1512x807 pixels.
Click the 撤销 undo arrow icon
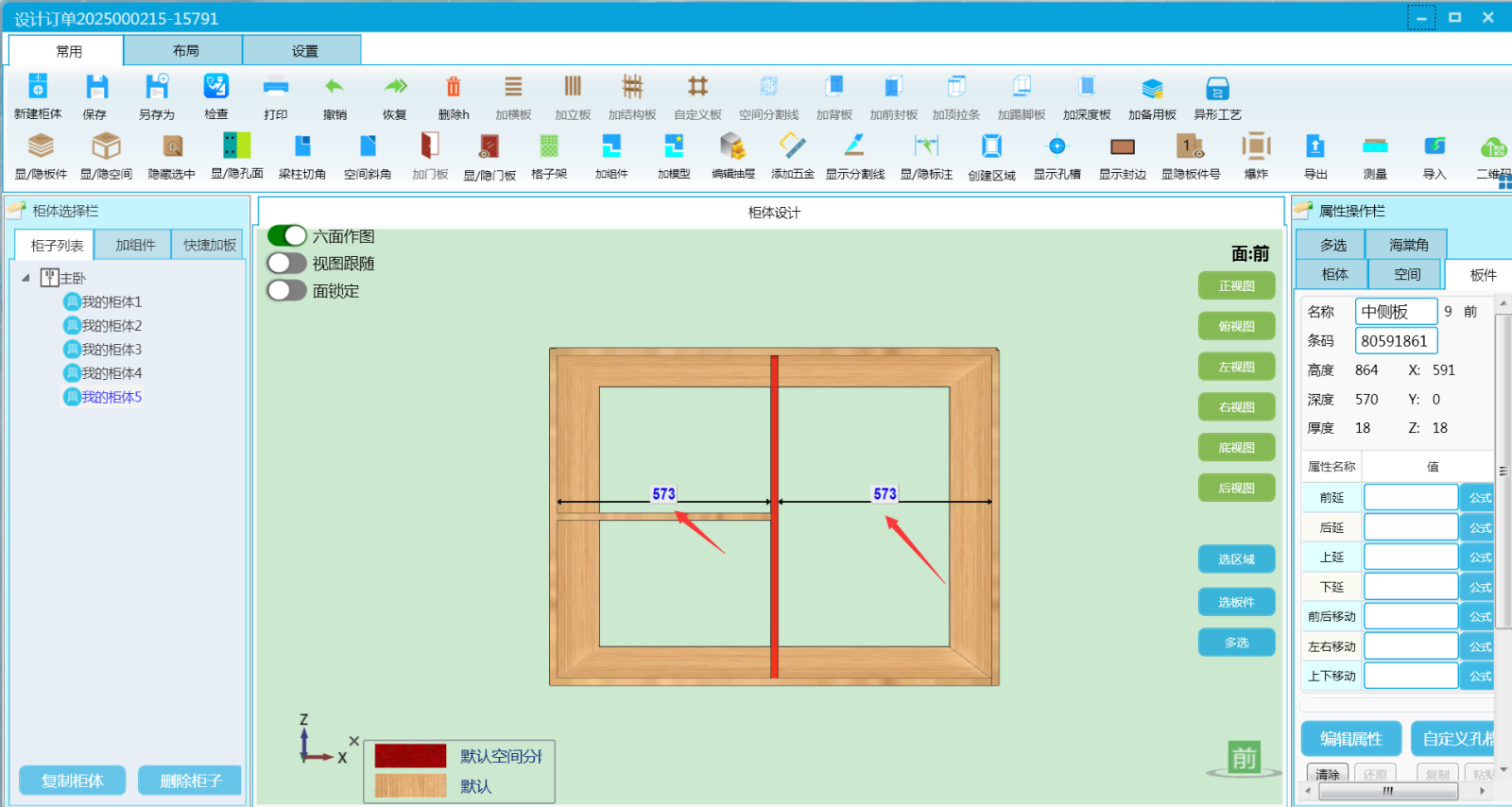tap(335, 88)
